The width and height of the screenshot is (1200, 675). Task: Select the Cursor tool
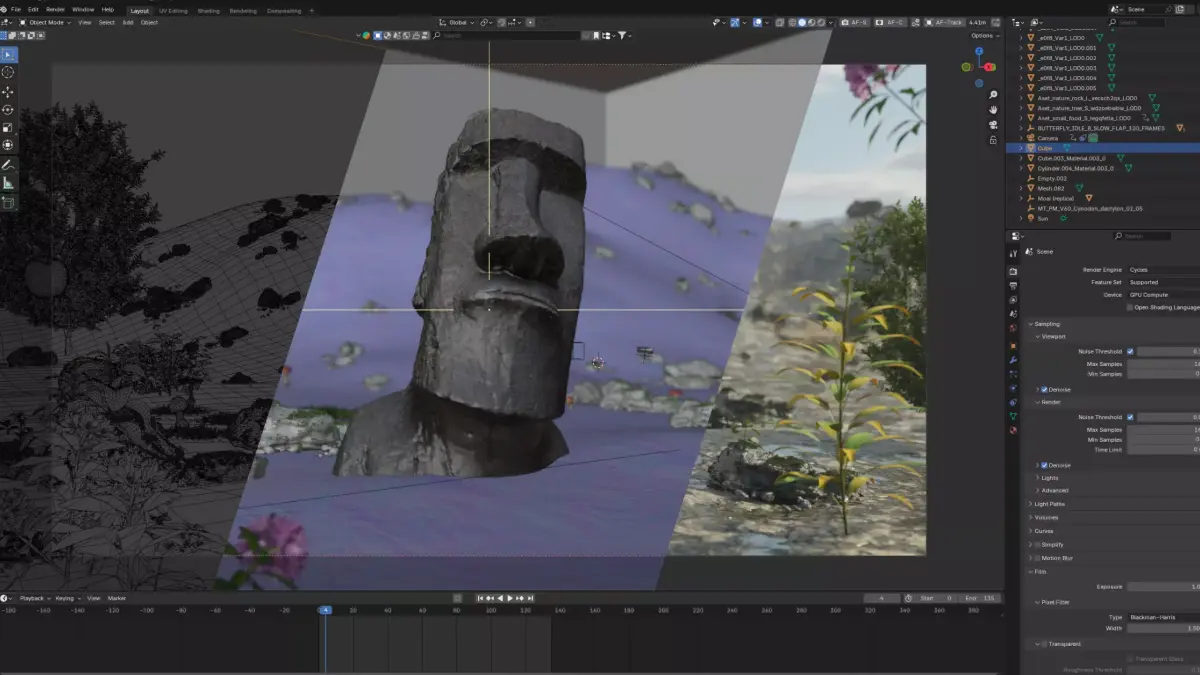click(x=8, y=73)
